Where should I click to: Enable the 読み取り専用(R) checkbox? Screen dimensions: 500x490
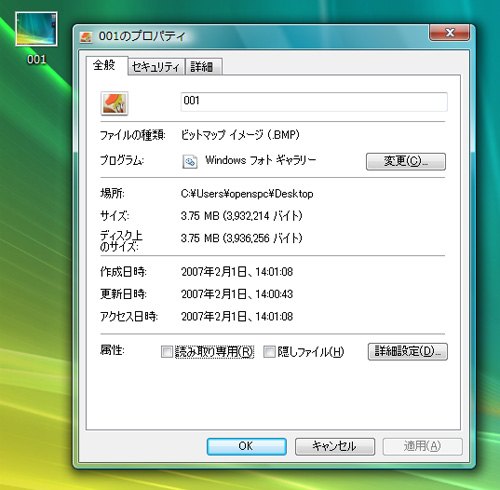(x=166, y=352)
